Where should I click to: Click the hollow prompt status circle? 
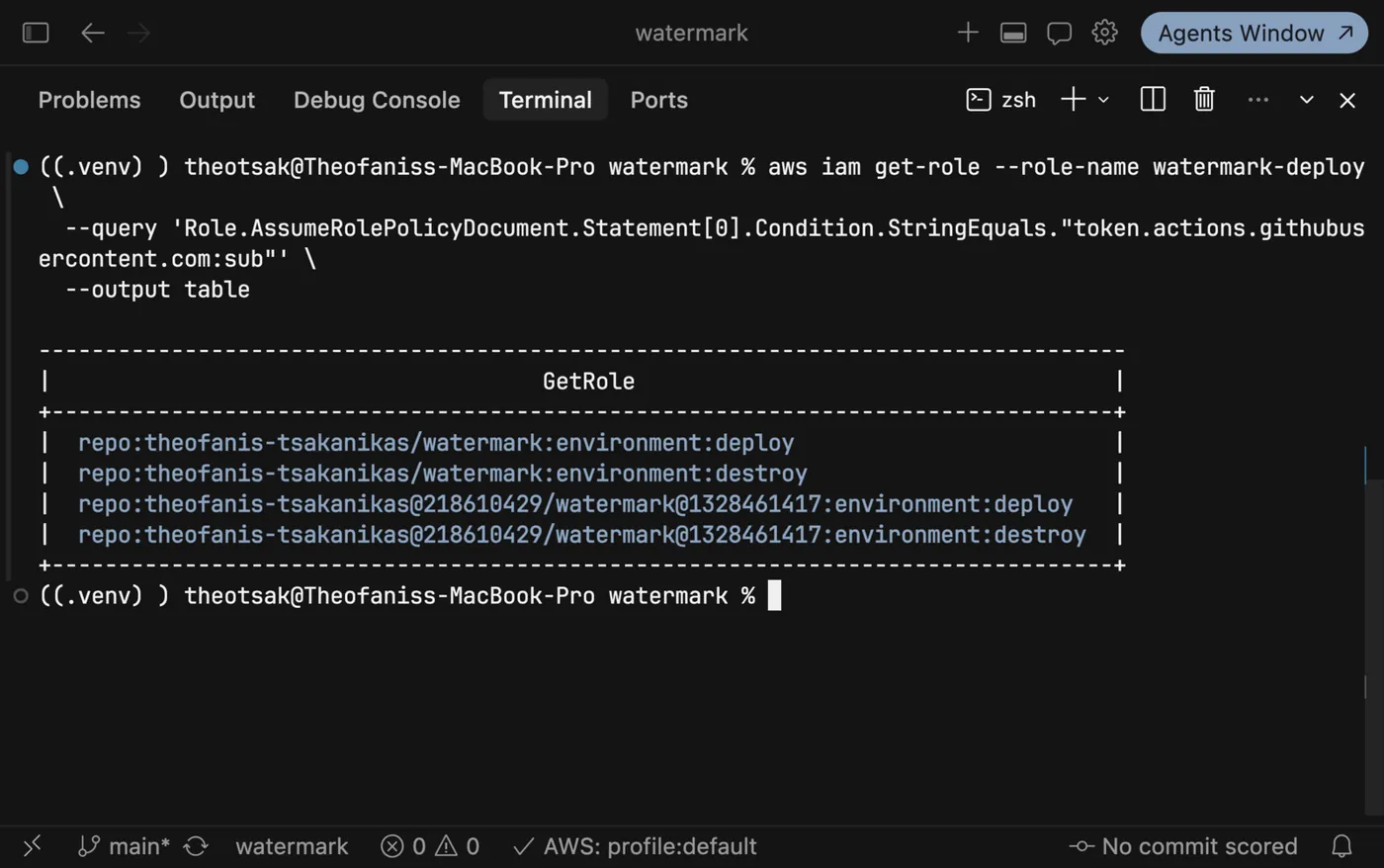[x=21, y=595]
